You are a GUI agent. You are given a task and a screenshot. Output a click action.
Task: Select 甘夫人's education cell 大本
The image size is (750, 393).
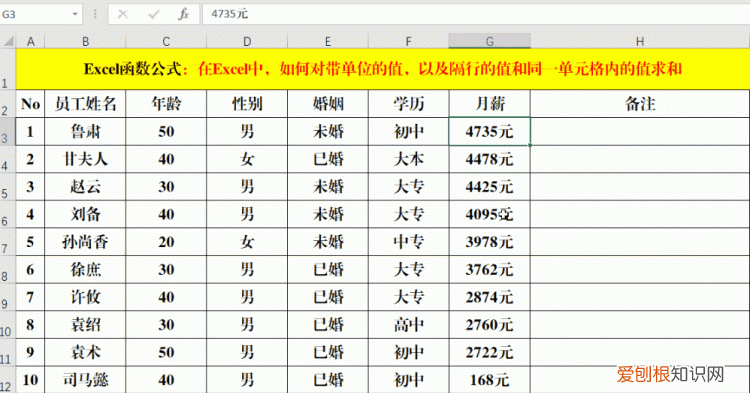click(x=408, y=159)
